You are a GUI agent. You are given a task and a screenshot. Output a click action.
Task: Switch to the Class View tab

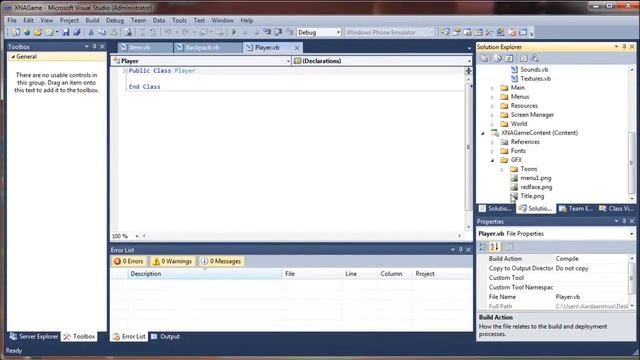[x=616, y=209]
